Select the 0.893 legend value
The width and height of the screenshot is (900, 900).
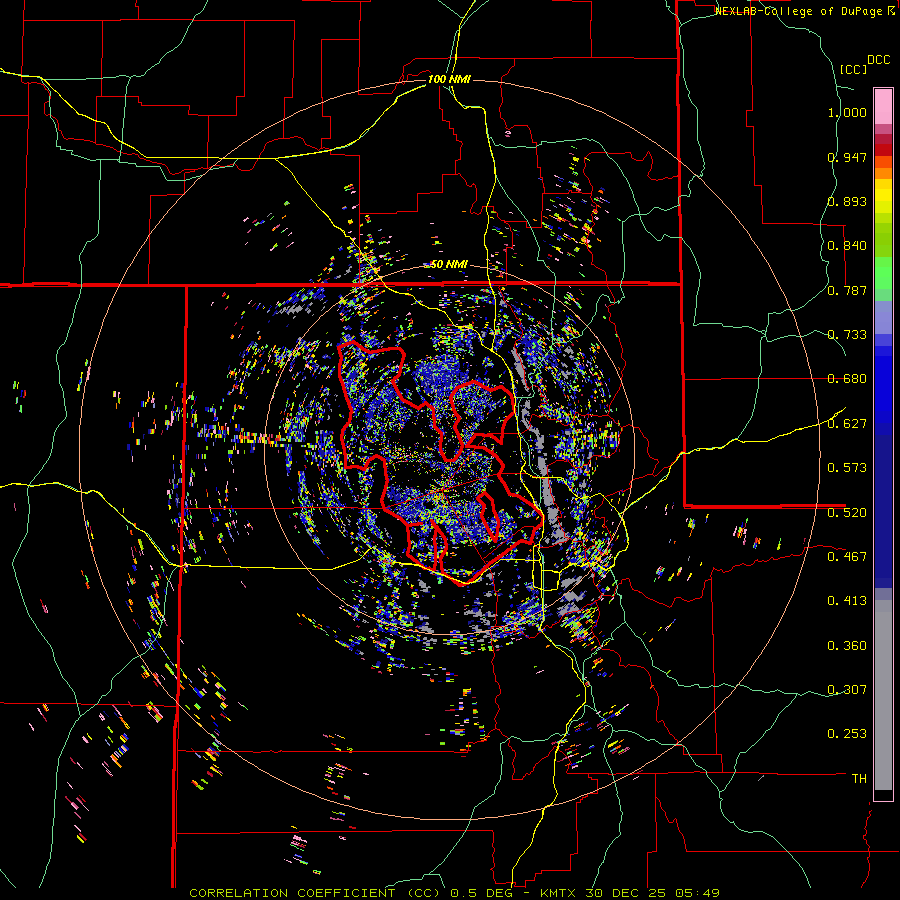click(847, 201)
